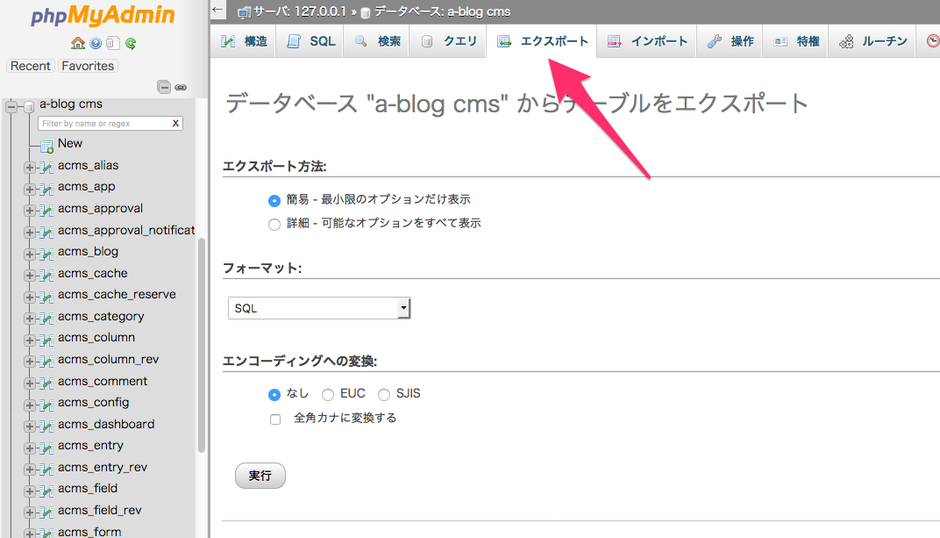The height and width of the screenshot is (538, 940).
Task: Expand the acms_alias table node
Action: pyautogui.click(x=30, y=166)
